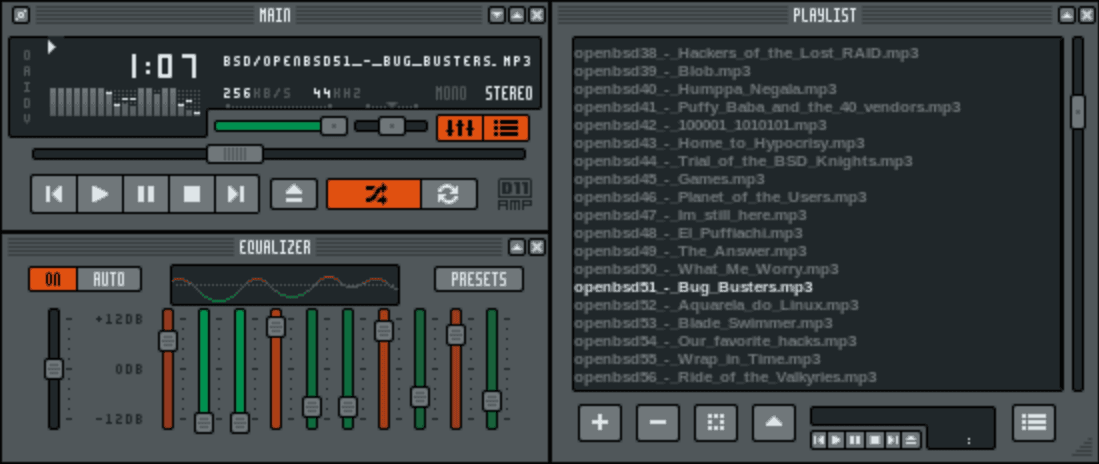Click the spectrum analyzer visualization

pyautogui.click(x=125, y=102)
